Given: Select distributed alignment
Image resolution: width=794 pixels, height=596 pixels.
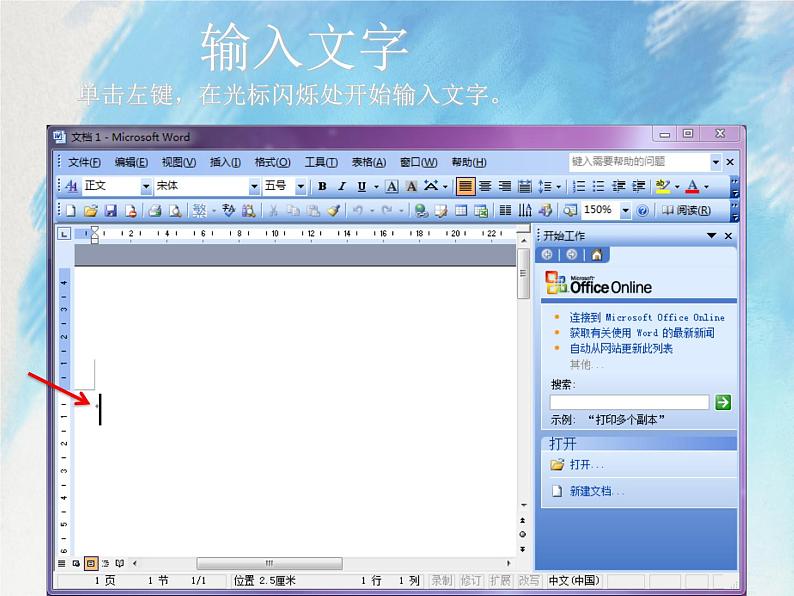Looking at the screenshot, I should pos(525,186).
